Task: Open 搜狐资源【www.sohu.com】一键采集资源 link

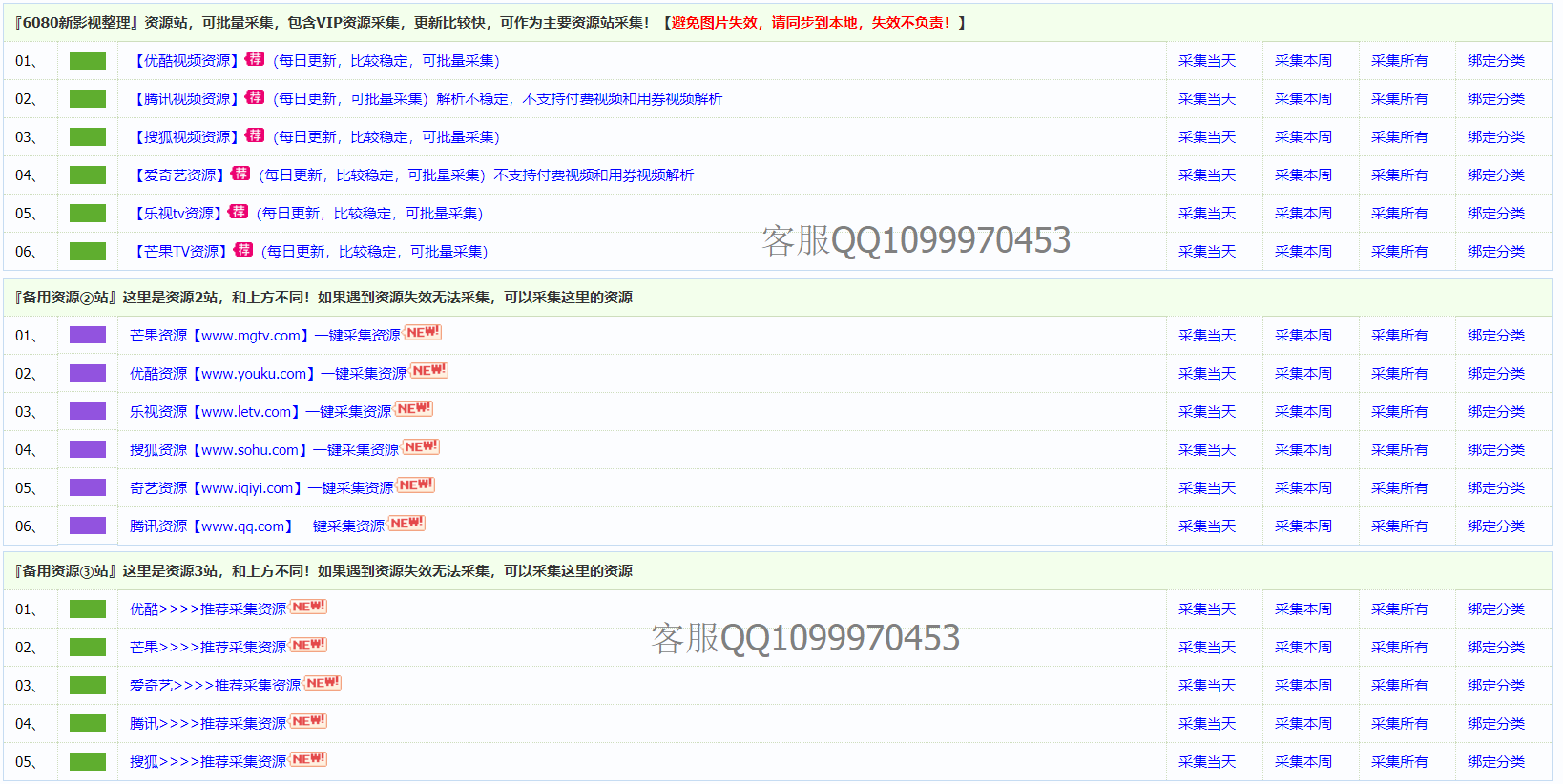Action: tap(264, 450)
